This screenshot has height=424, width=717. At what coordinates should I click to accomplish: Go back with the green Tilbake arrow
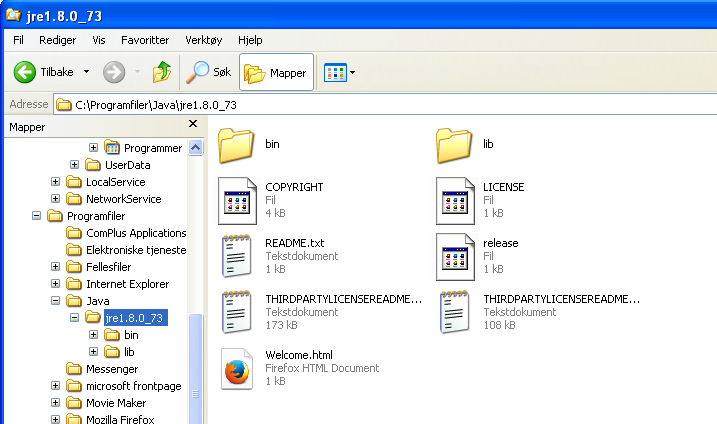tap(25, 72)
